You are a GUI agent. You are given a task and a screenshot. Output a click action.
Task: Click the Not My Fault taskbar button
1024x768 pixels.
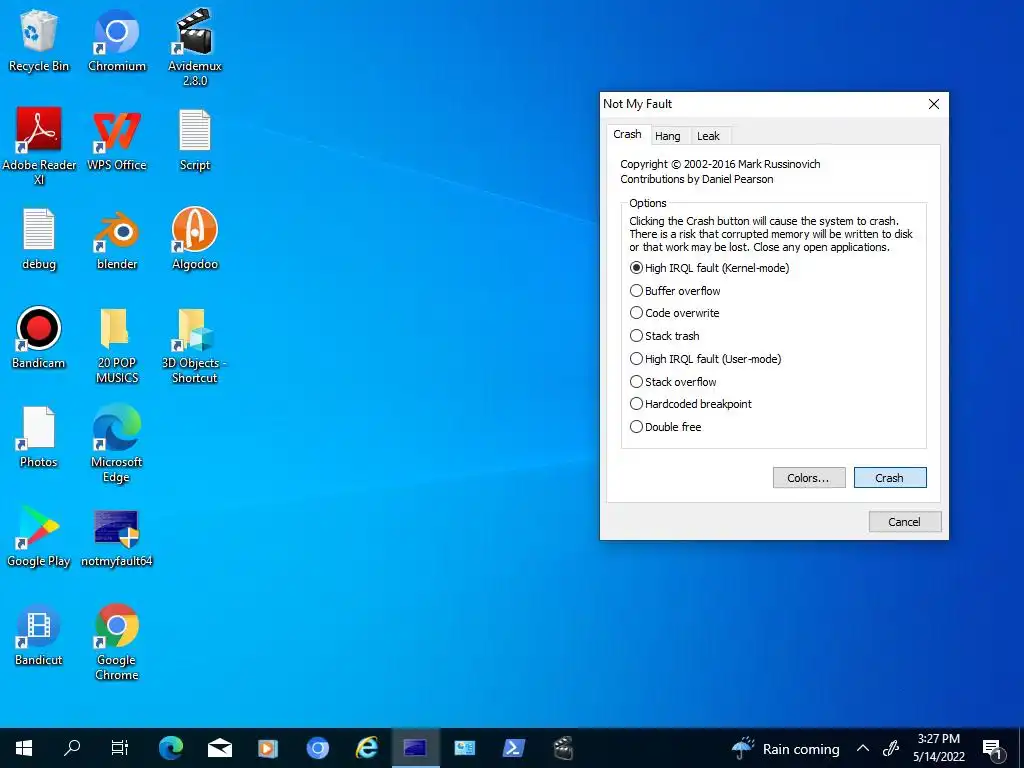(415, 748)
